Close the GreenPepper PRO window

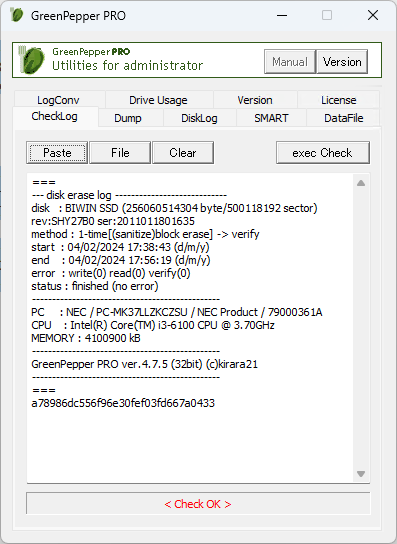click(x=373, y=15)
